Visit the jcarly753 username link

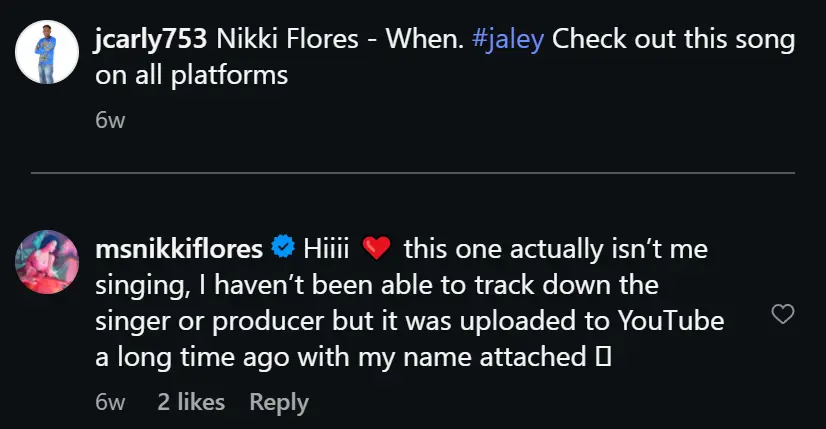point(151,40)
